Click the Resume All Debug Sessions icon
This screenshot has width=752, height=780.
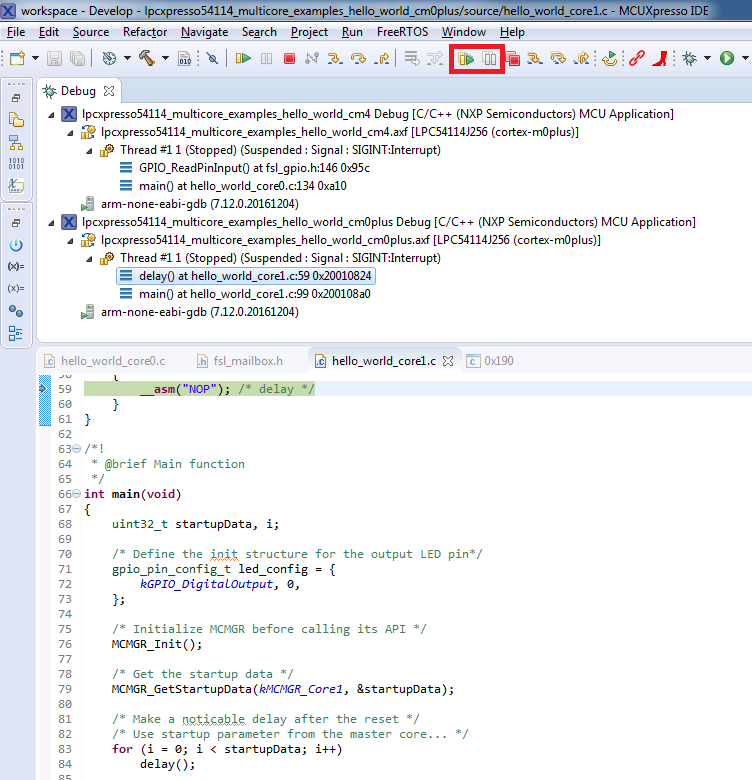coord(467,59)
